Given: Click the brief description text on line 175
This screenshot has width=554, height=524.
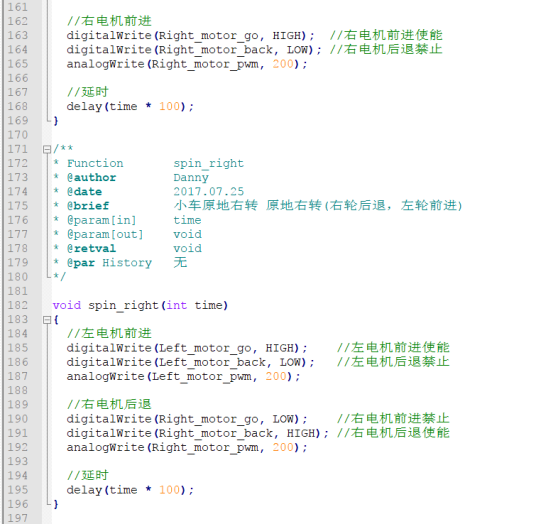Looking at the screenshot, I should click(x=318, y=206).
